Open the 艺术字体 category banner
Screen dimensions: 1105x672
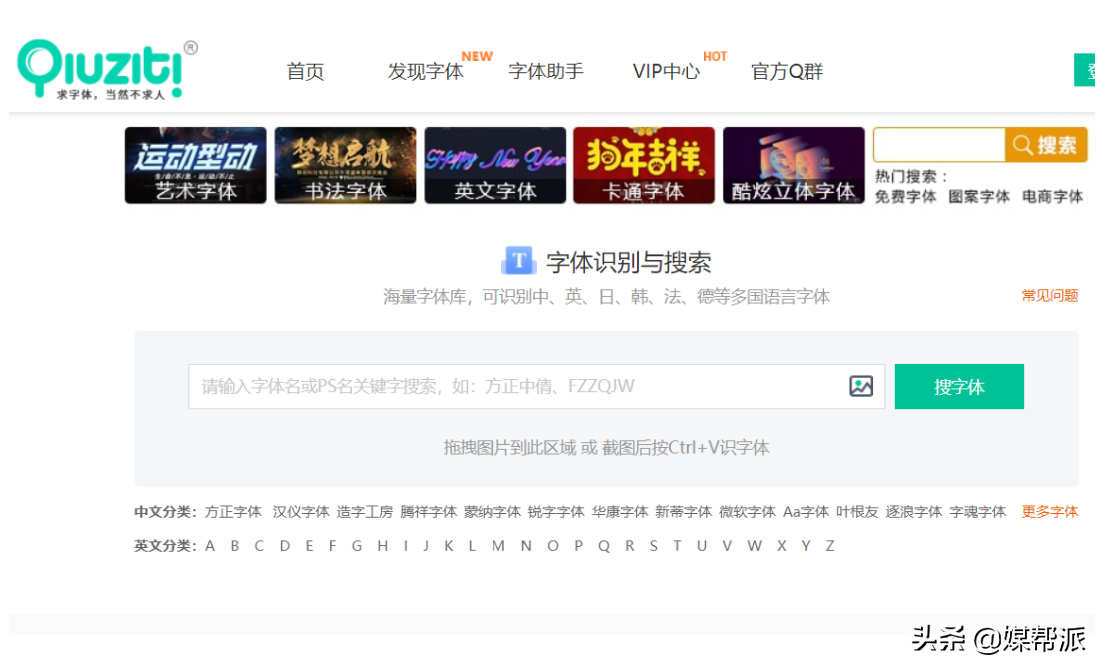pos(196,166)
